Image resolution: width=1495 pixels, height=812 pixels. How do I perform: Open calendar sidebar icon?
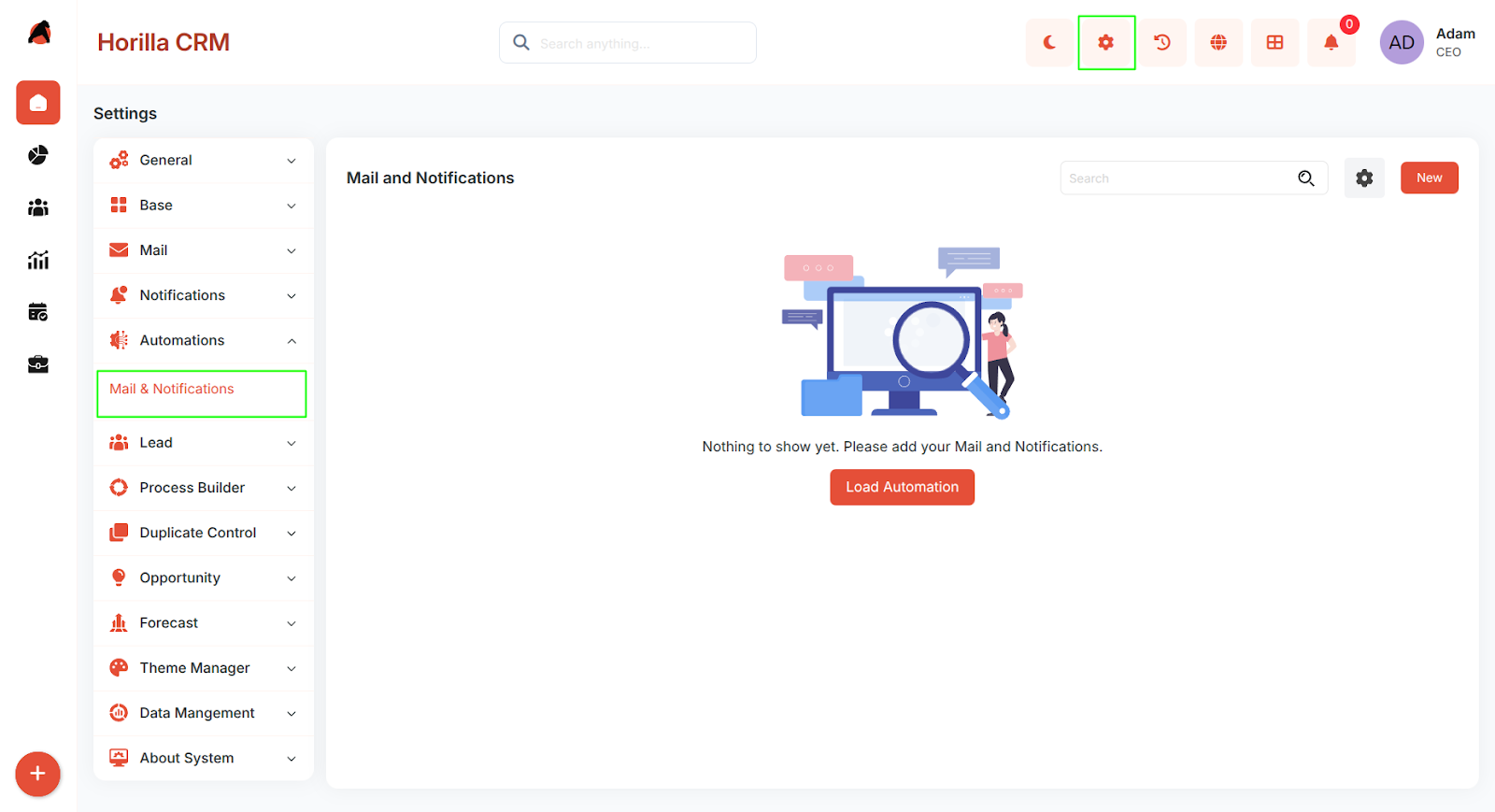point(38,312)
